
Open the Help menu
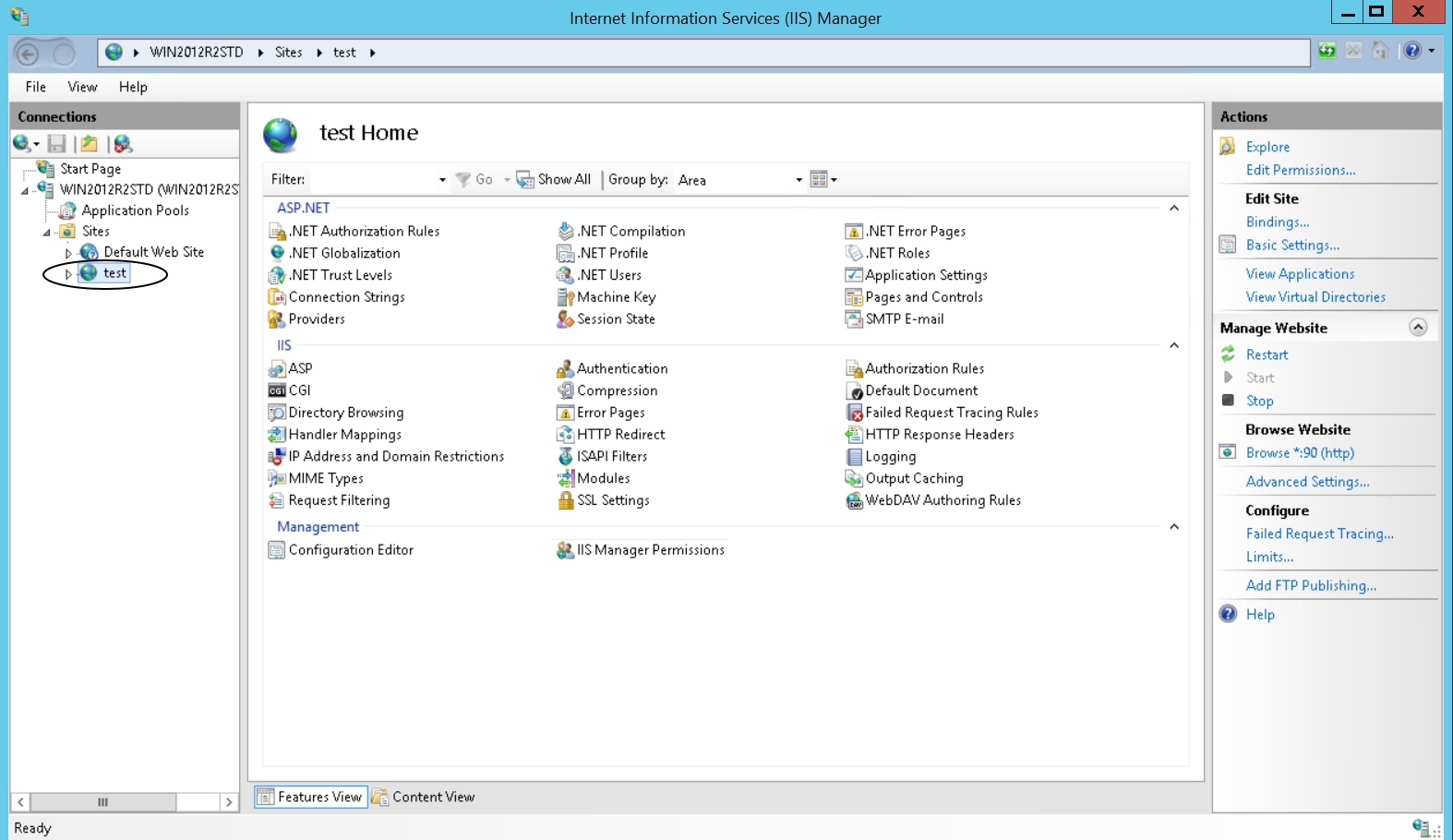(x=133, y=87)
